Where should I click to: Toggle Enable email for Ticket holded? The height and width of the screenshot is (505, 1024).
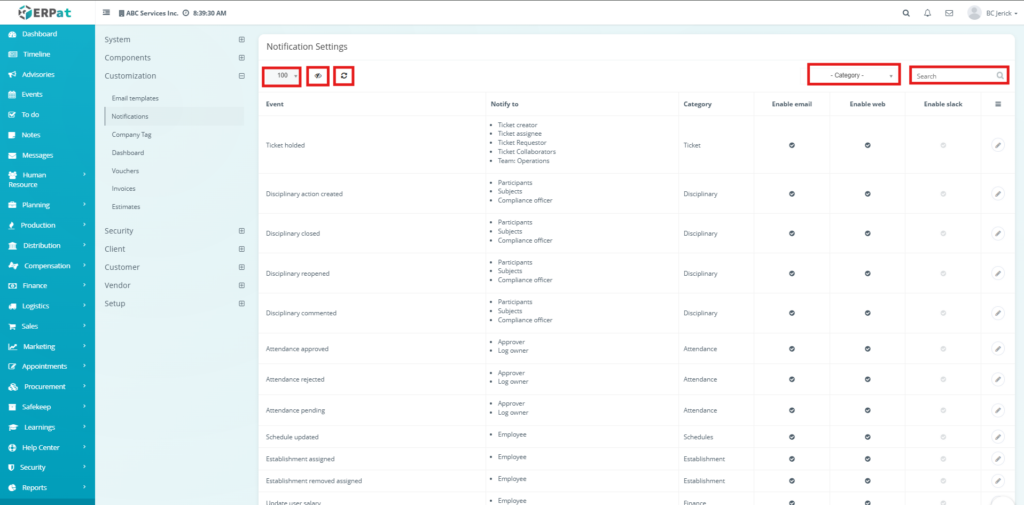792,145
